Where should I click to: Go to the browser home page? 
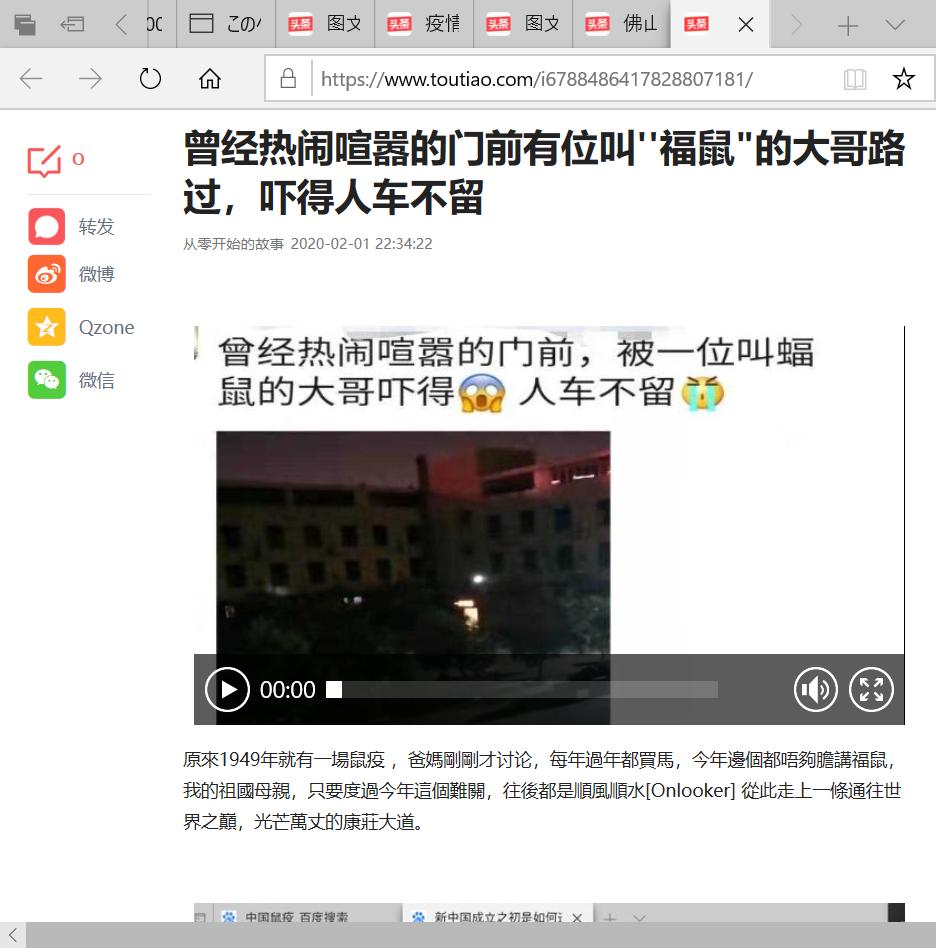click(209, 78)
